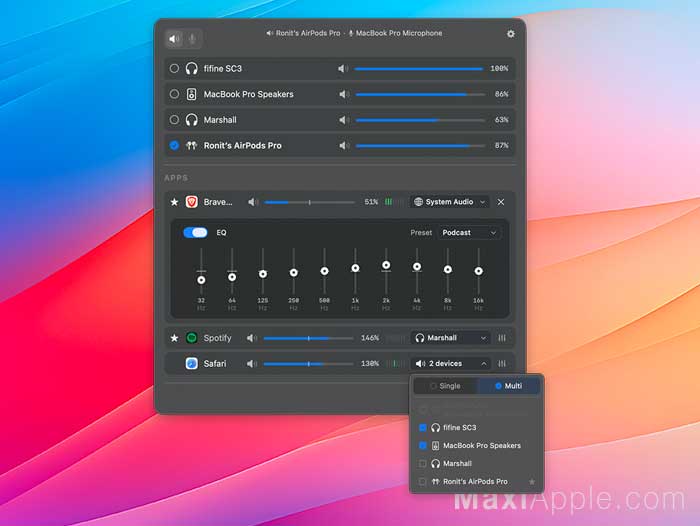Click the fifine SC3 headphones icon
Screen dimensions: 700x526
coord(192,68)
